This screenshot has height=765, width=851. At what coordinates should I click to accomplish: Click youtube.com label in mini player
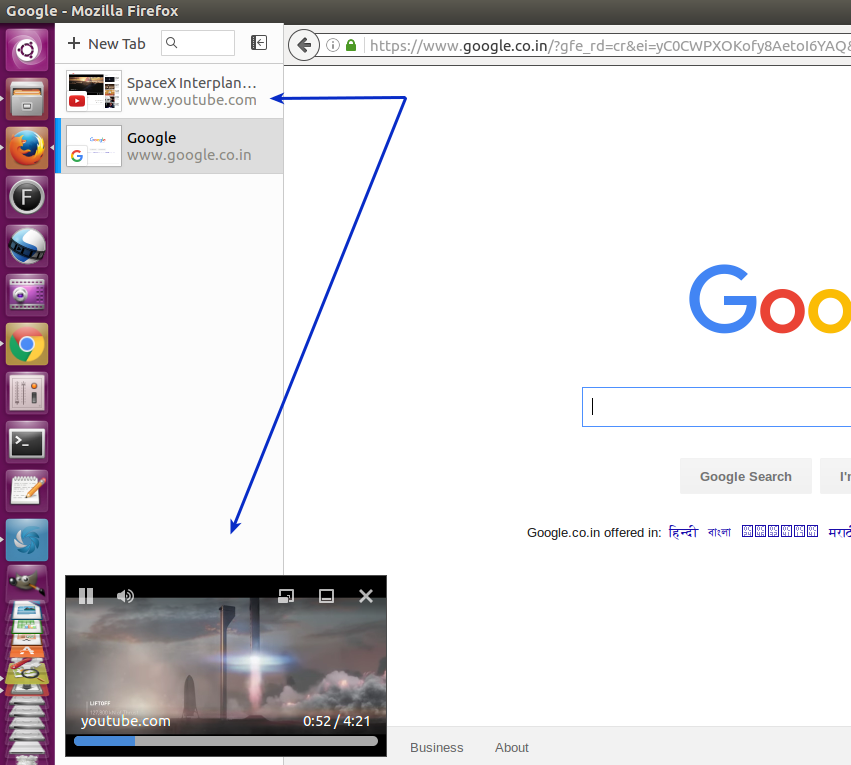click(x=125, y=721)
